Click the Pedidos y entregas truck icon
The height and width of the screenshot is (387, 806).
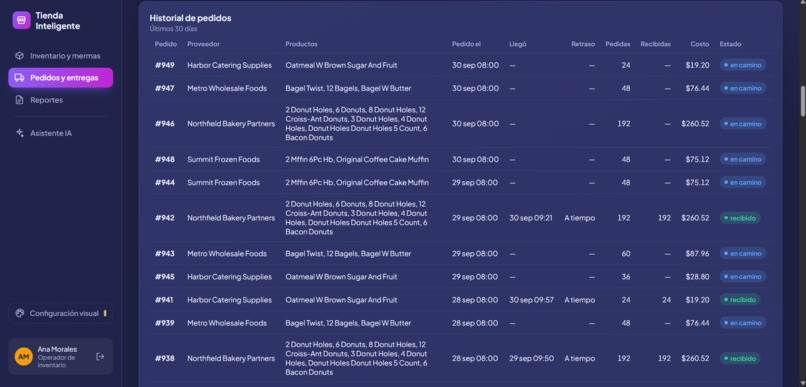pyautogui.click(x=20, y=78)
